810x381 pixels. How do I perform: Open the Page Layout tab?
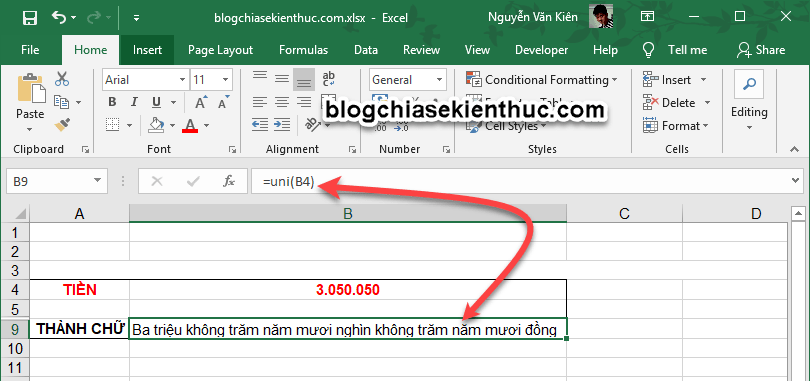pos(221,50)
